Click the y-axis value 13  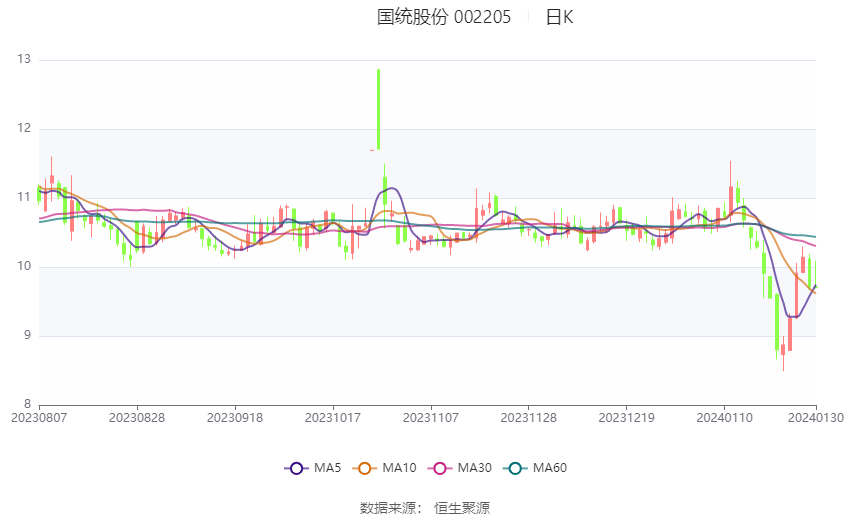24,59
